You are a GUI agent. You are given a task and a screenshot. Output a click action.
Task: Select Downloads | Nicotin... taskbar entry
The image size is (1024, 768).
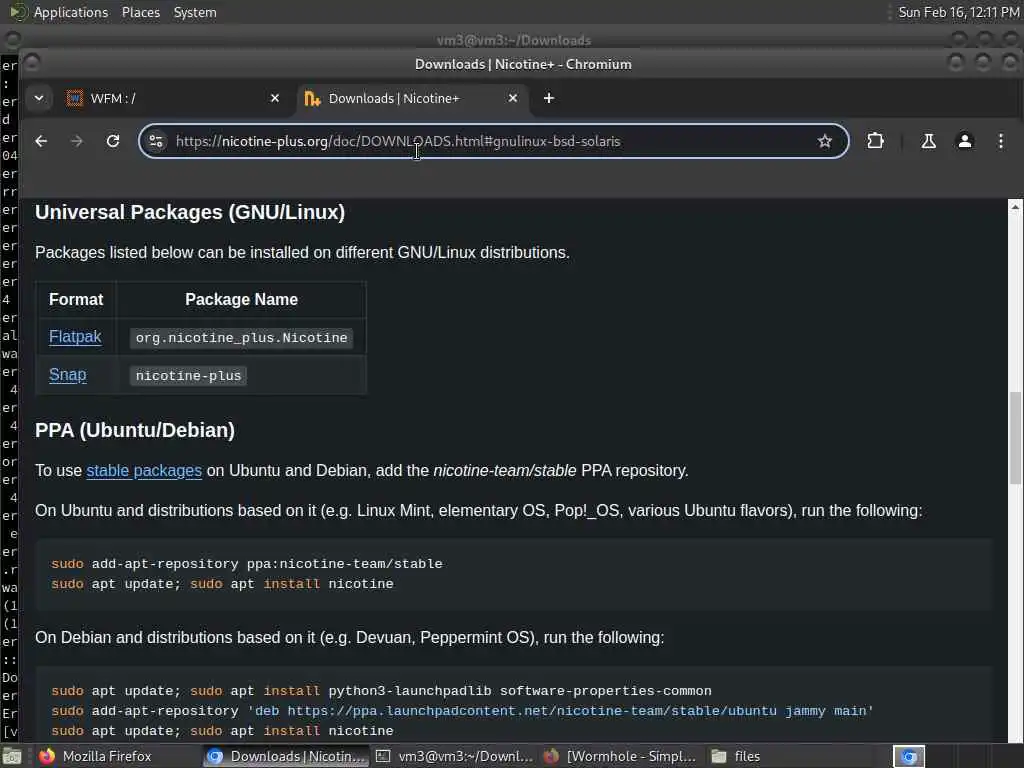[286, 756]
